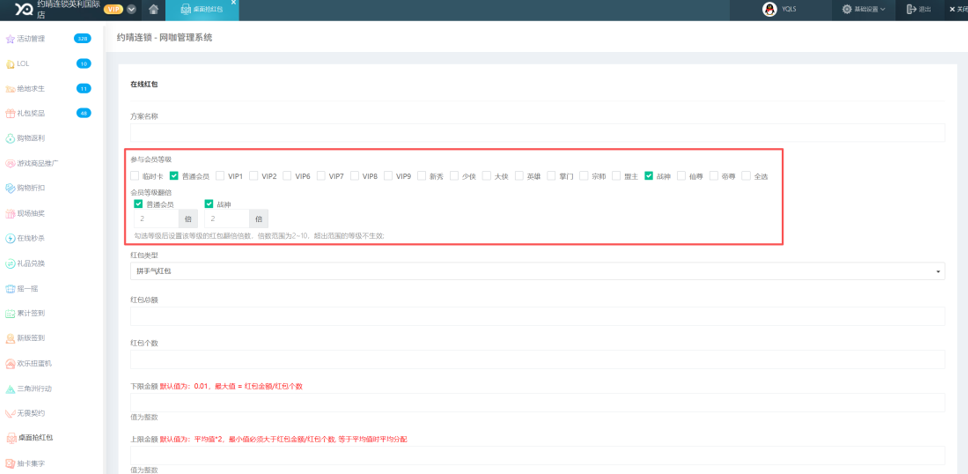
Task: Click the home icon in top bar
Action: (154, 9)
